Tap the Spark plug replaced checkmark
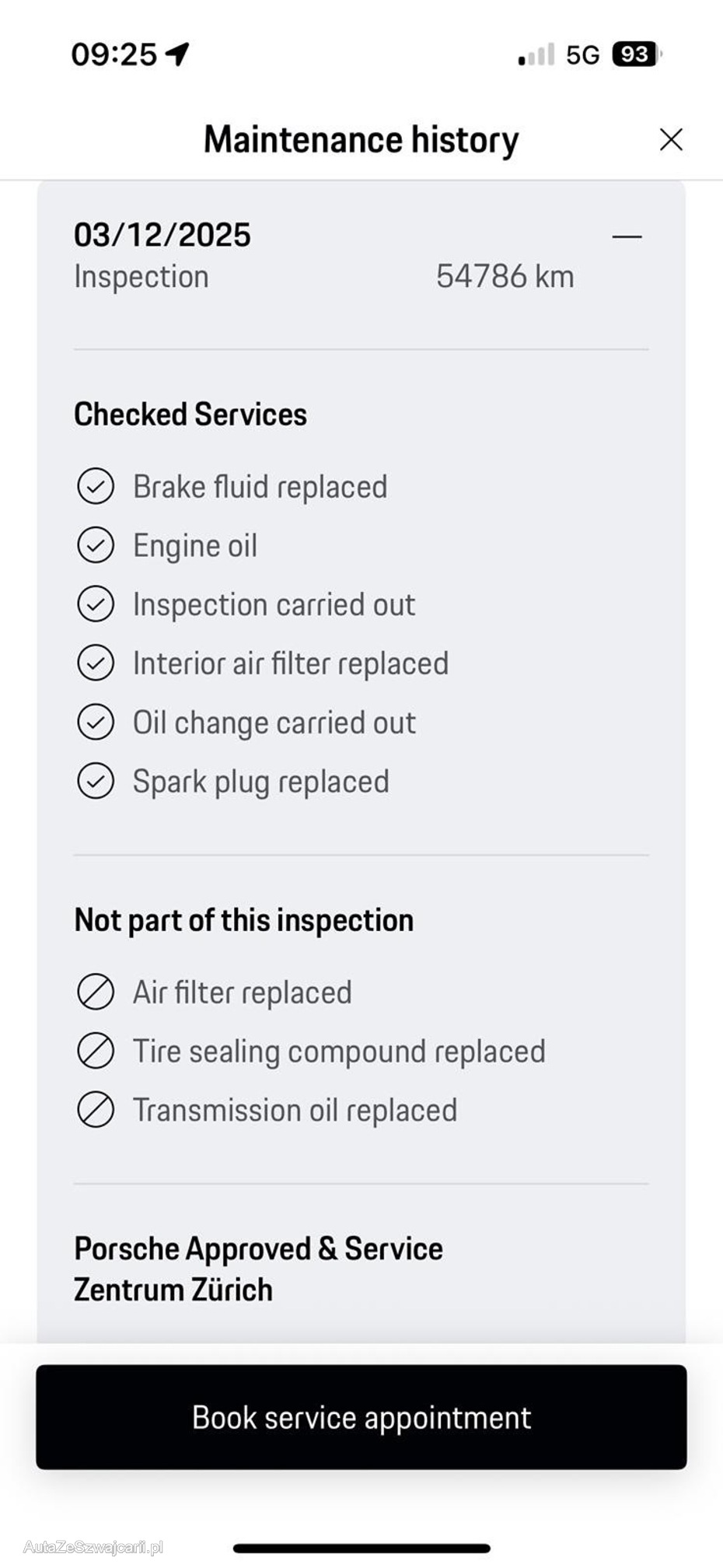Screen dimensions: 723x1568 [x=96, y=782]
